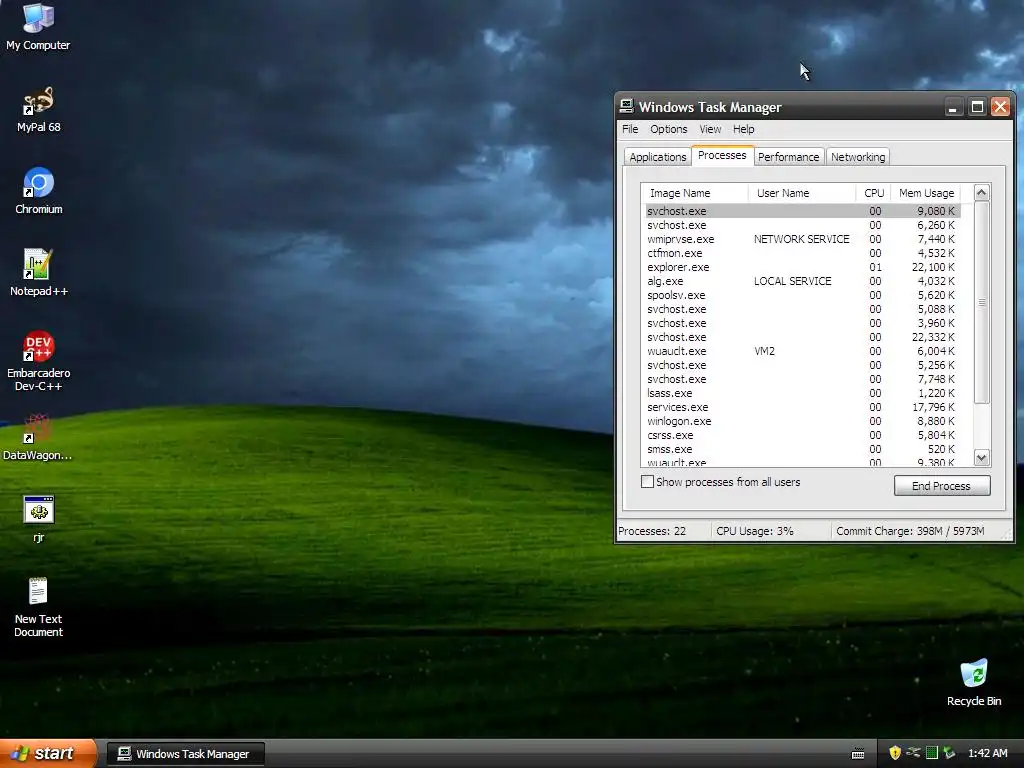Click the process list scroll up arrow
Screen dimensions: 1024x768
pyautogui.click(x=982, y=193)
